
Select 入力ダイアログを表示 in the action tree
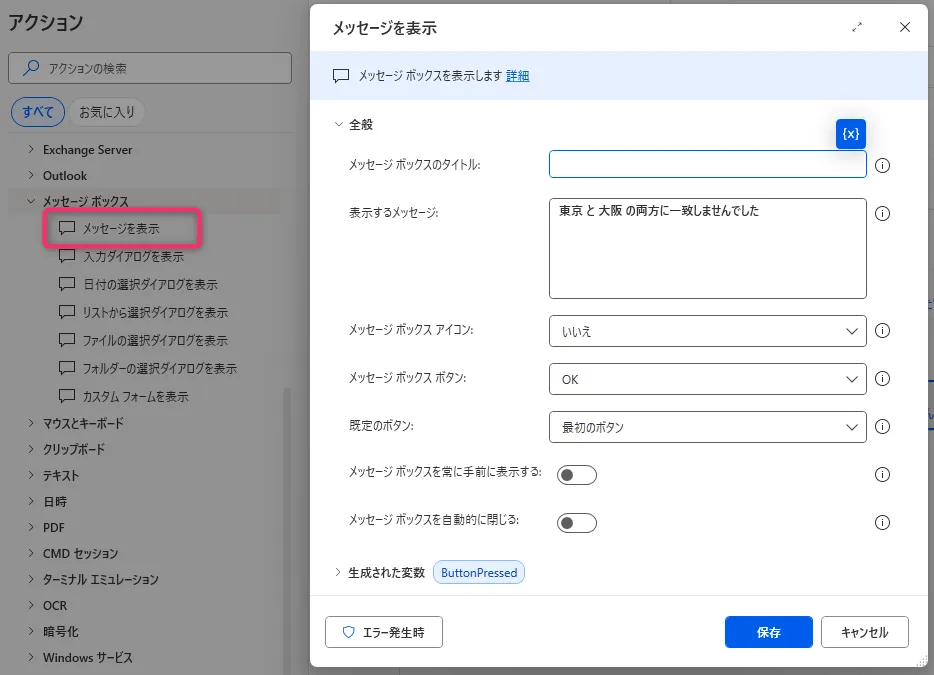(133, 256)
